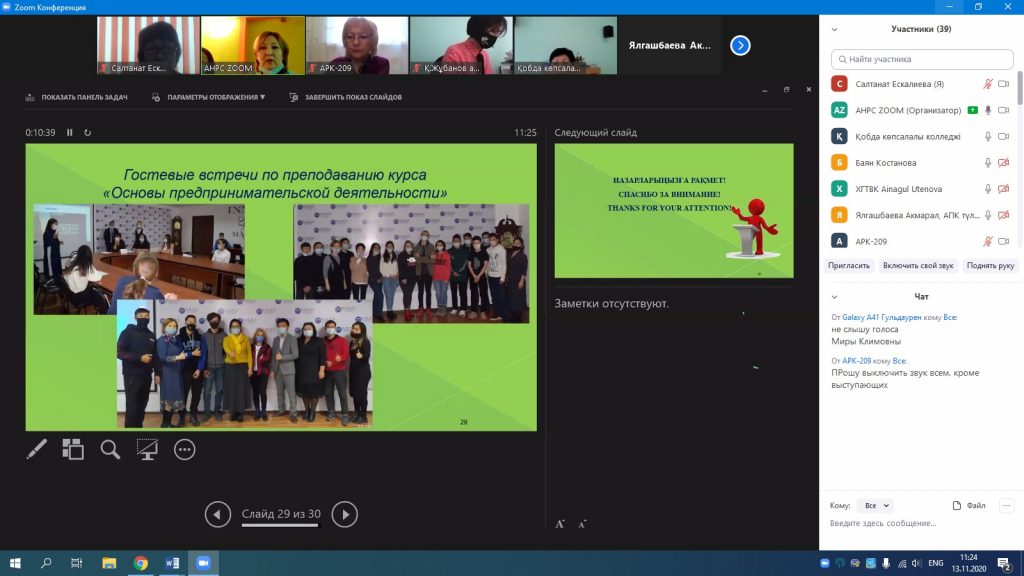
Task: Go to previous slide arrow
Action: point(217,515)
